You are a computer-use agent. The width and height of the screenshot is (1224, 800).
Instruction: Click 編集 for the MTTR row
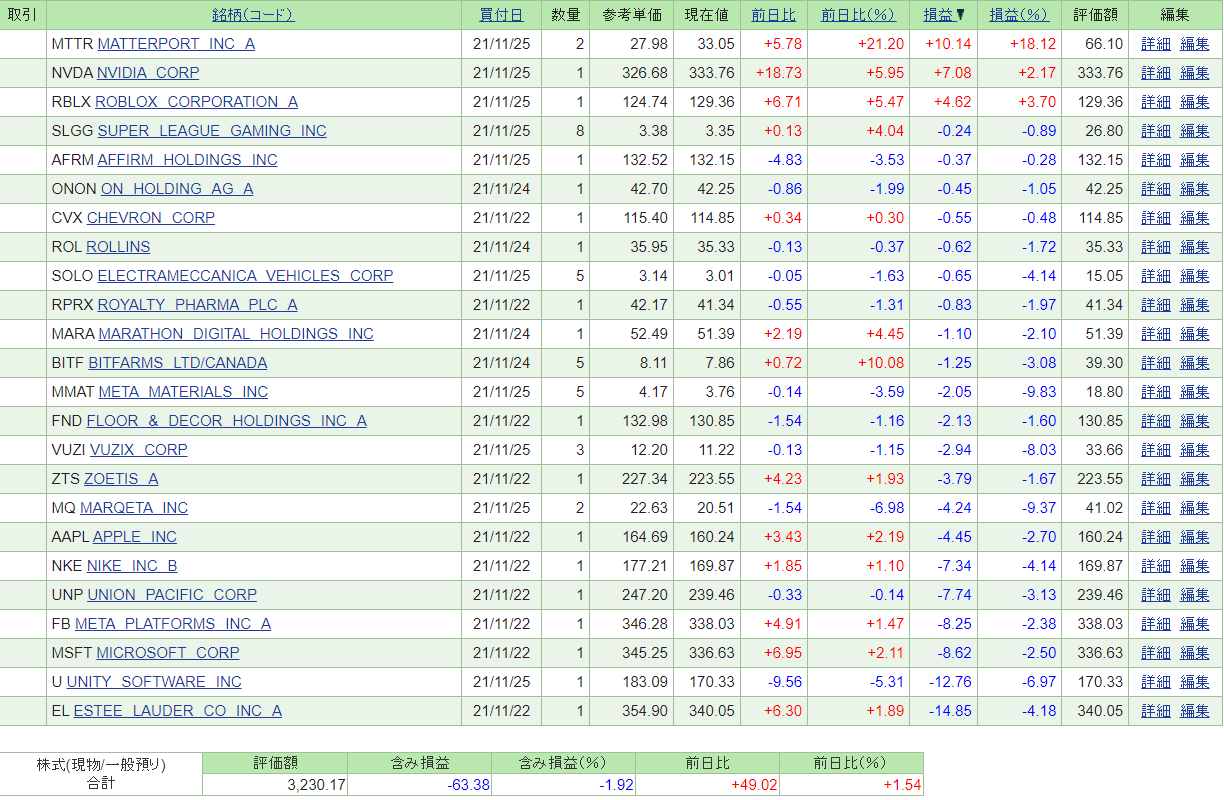[1195, 44]
